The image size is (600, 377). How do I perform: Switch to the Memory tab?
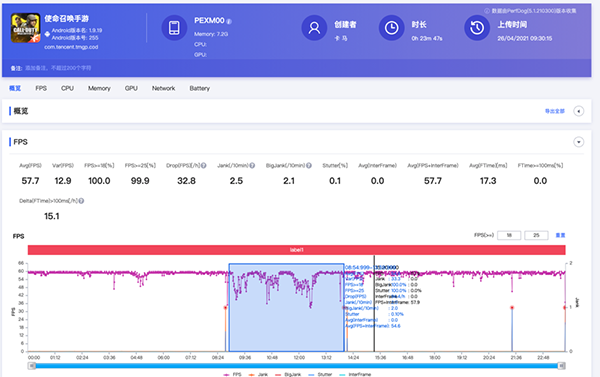[99, 88]
